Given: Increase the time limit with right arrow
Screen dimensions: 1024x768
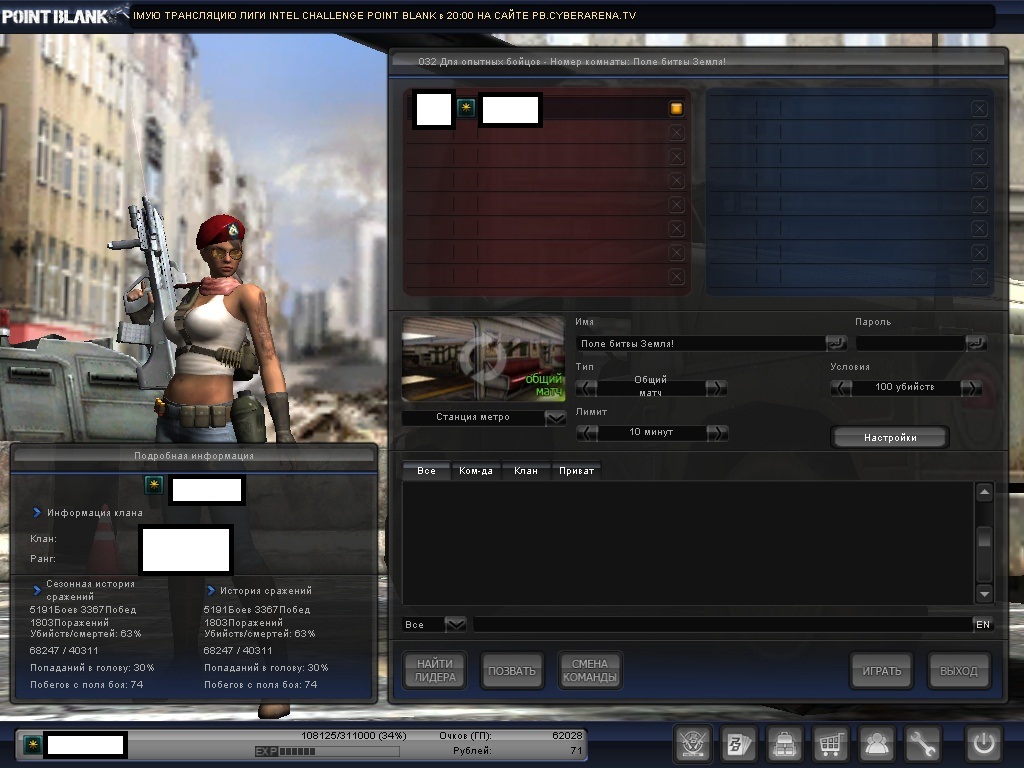Looking at the screenshot, I should (717, 433).
